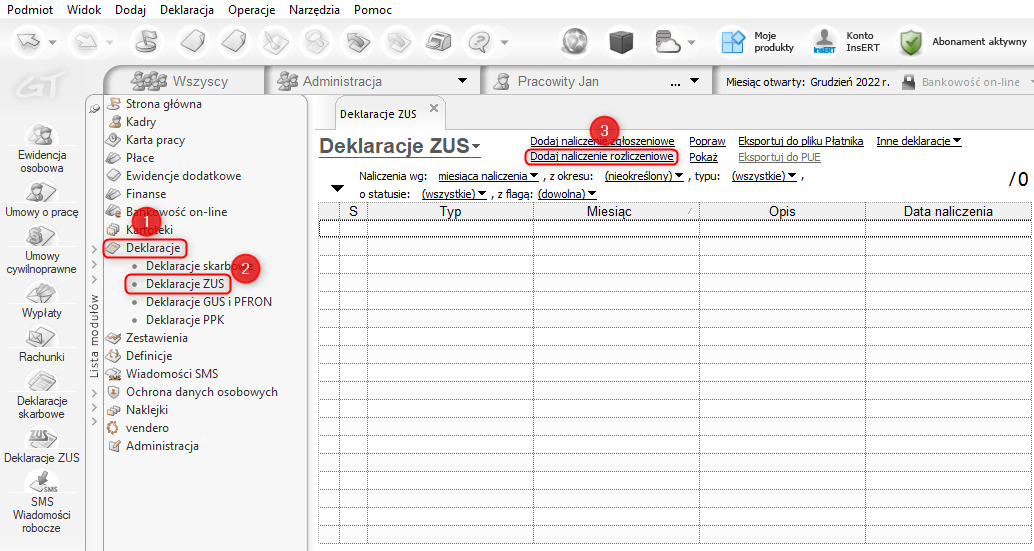Click the printer toolbar icon
Screen dimensions: 1034x551
438,42
